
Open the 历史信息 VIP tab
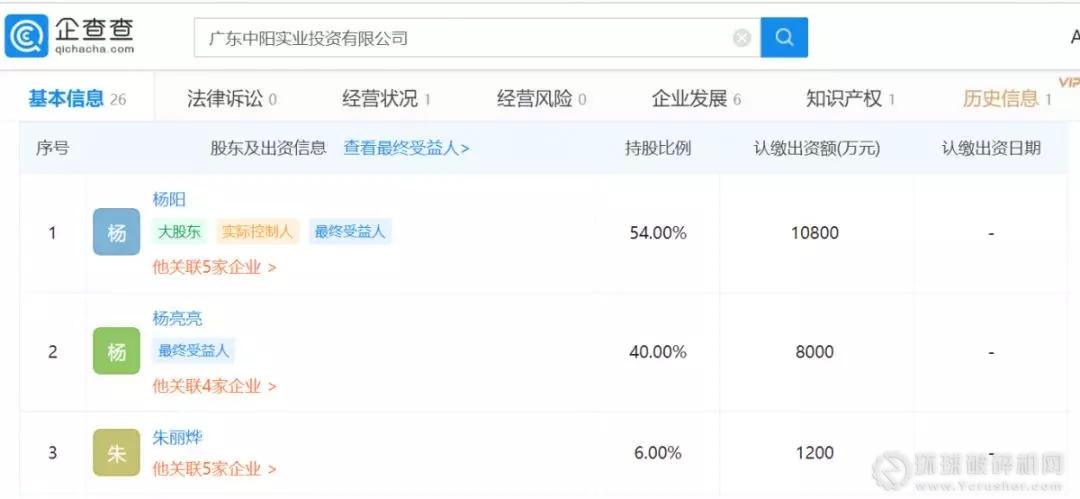coord(1006,98)
